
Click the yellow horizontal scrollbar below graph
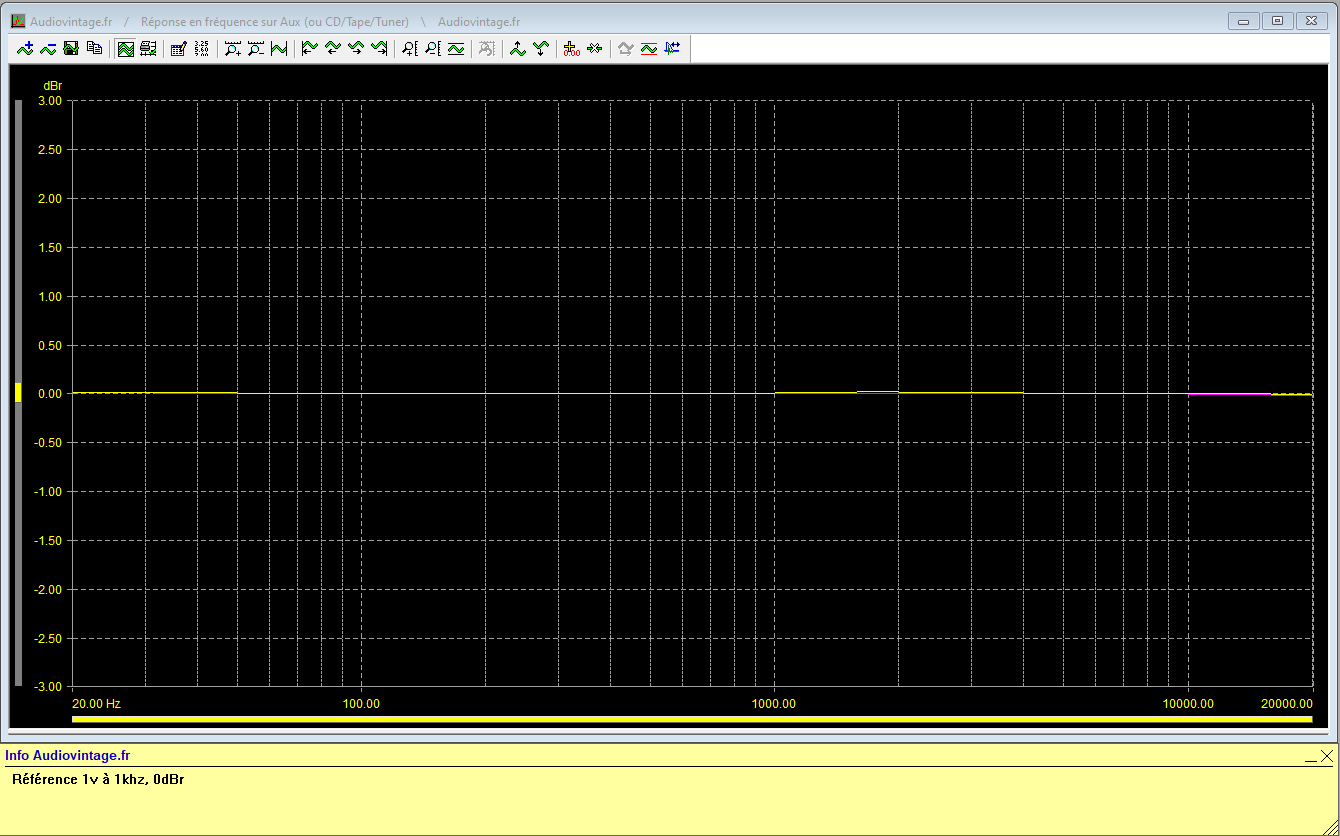pyautogui.click(x=692, y=718)
